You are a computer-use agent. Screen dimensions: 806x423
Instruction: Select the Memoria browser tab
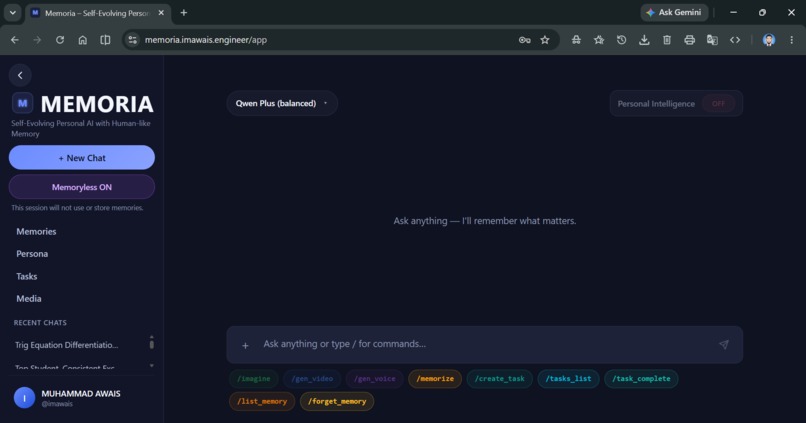pos(97,13)
